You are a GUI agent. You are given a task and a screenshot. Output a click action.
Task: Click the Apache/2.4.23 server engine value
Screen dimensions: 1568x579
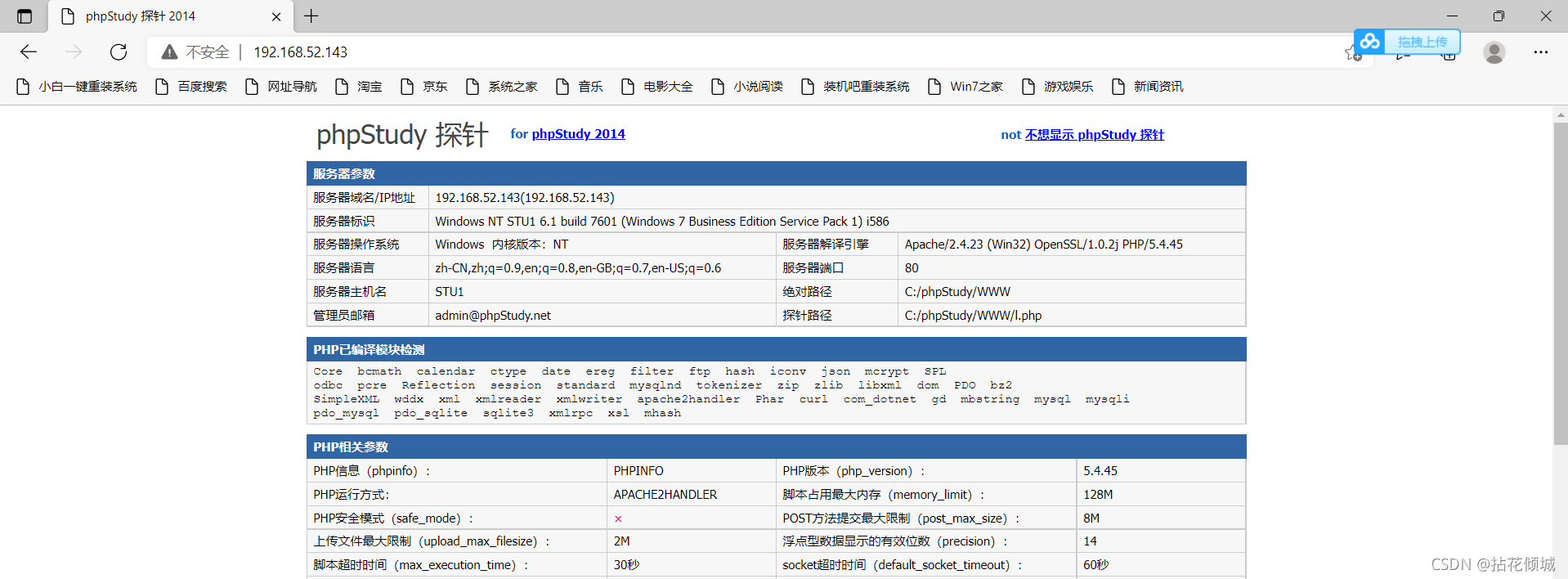[1043, 245]
